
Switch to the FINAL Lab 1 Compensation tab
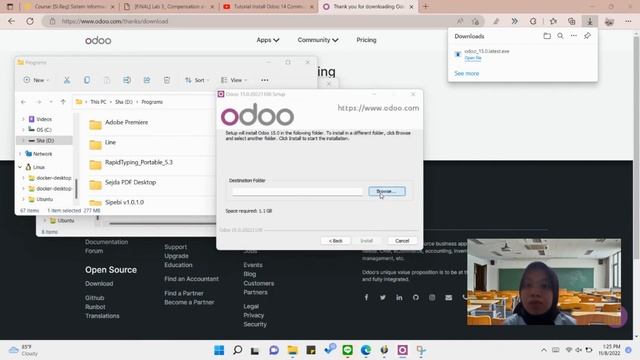click(x=169, y=7)
